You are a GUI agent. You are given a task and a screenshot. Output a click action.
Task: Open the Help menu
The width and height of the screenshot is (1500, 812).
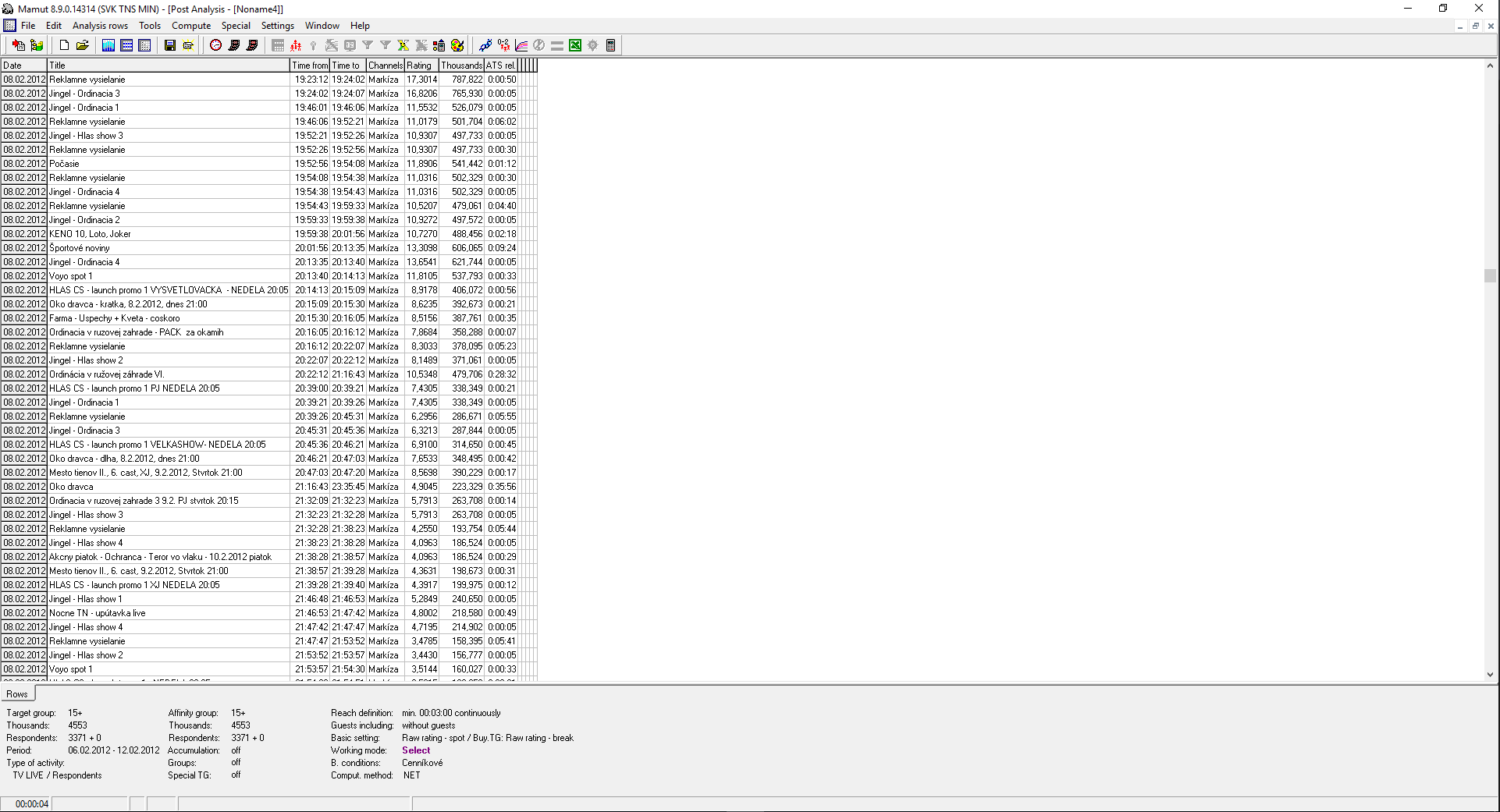pos(360,26)
